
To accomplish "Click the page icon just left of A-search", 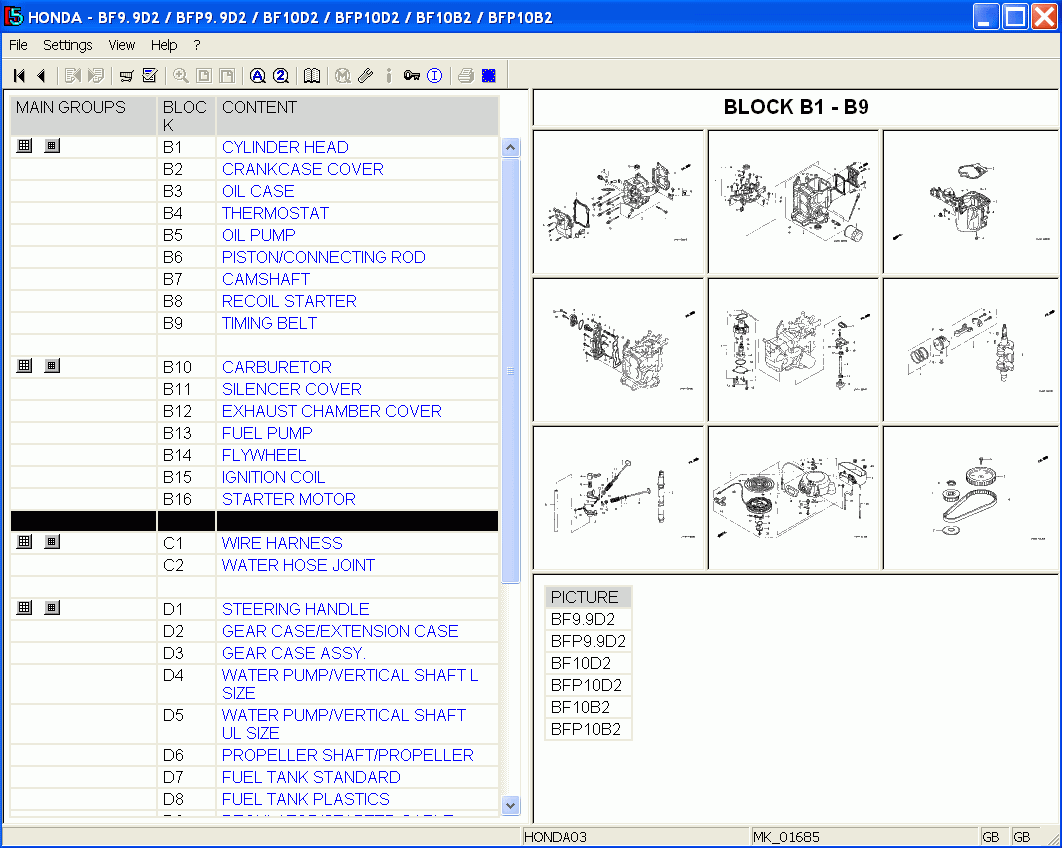I will (x=227, y=76).
